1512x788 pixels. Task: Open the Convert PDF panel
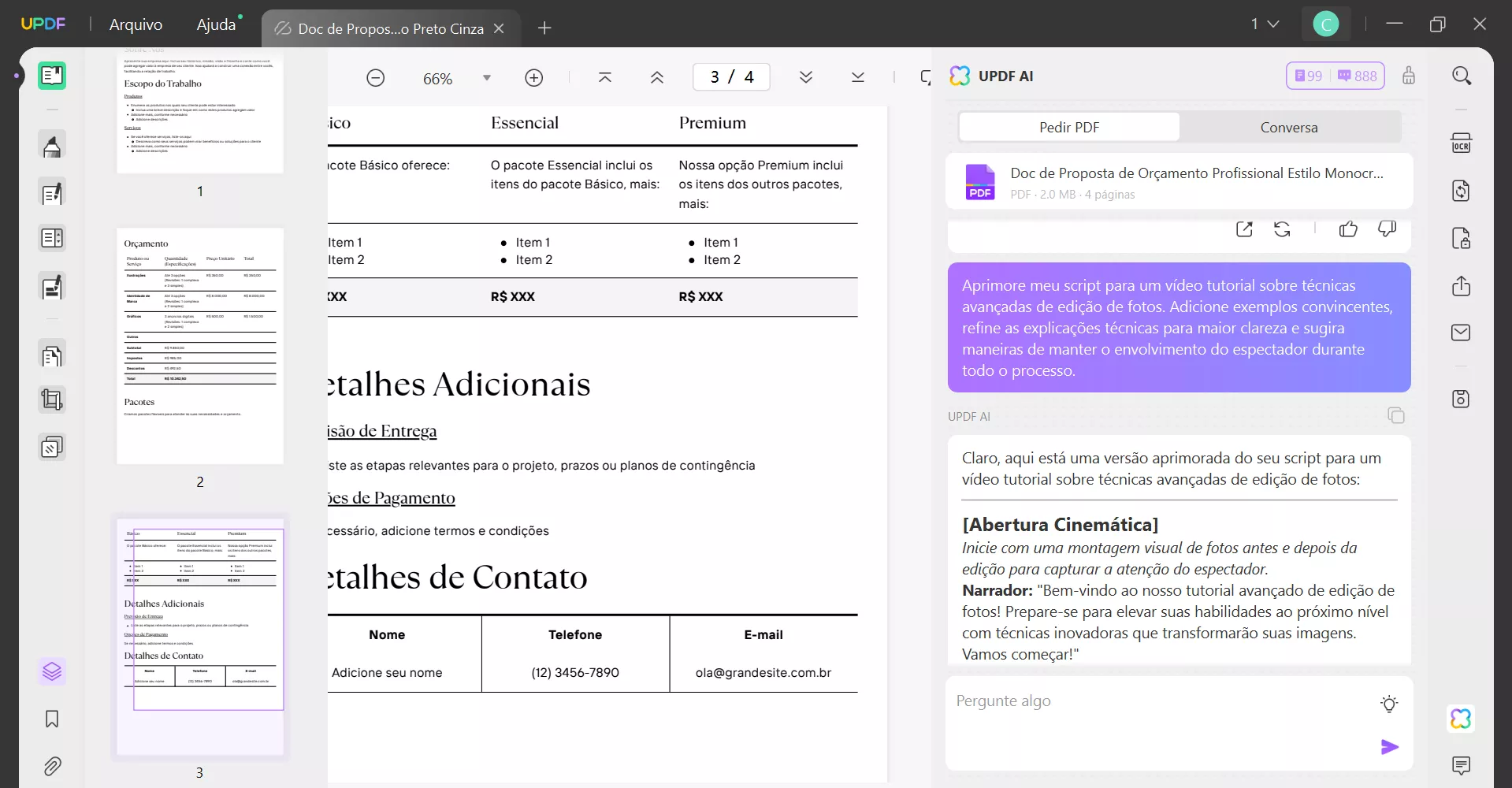tap(1462, 190)
